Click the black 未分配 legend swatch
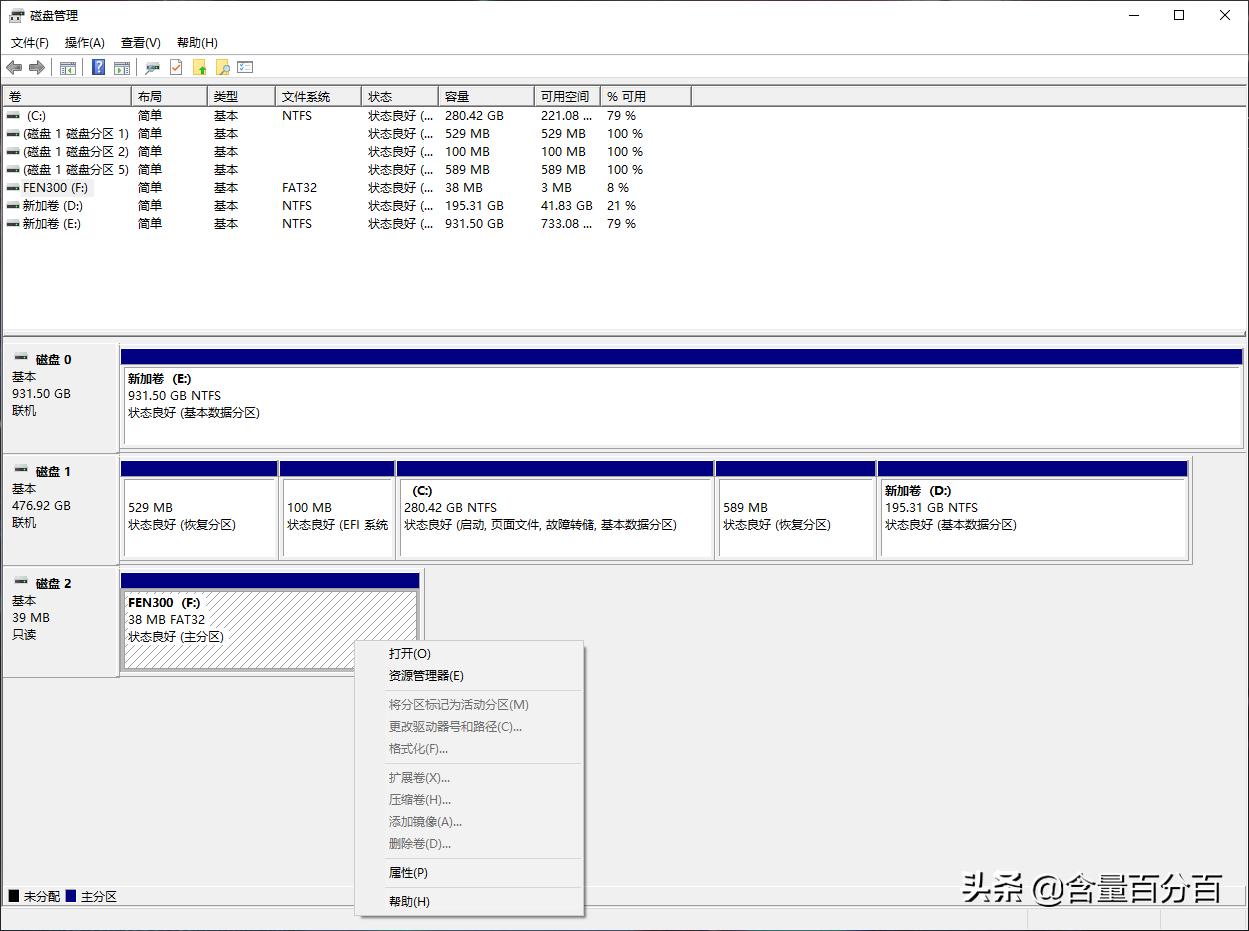Viewport: 1249px width, 931px height. coord(14,897)
